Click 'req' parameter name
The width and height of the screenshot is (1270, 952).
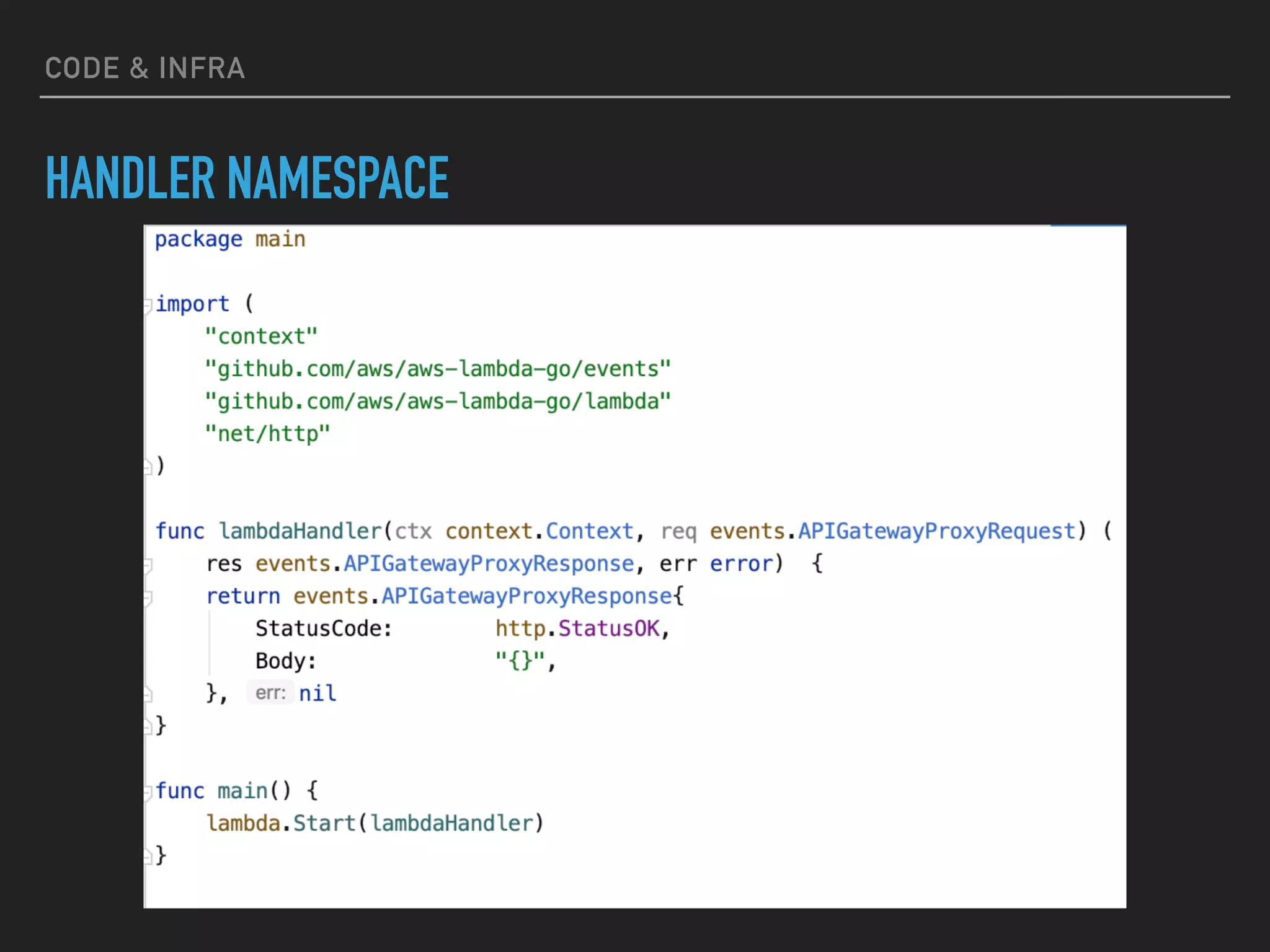coord(678,533)
